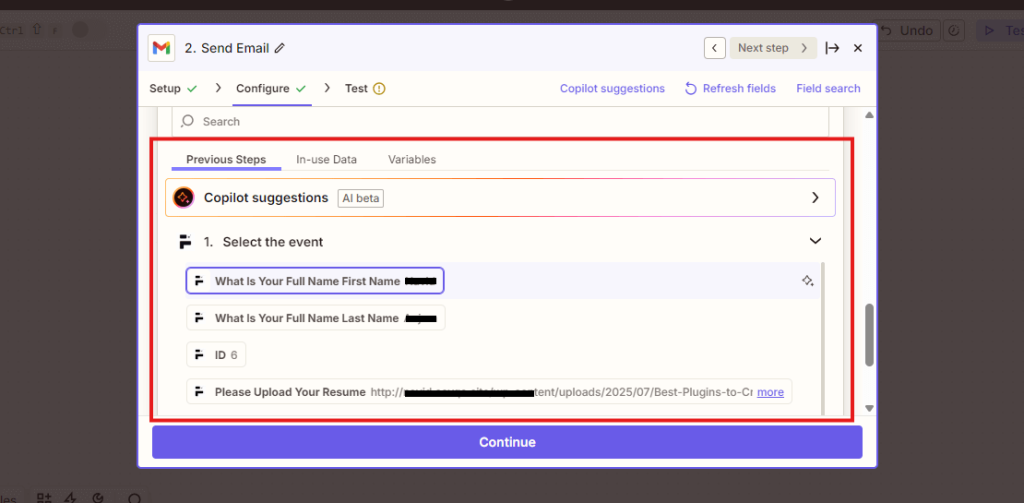Click the dialog's vertical scrollbar thumb
Image resolution: width=1024 pixels, height=503 pixels.
coord(869,335)
